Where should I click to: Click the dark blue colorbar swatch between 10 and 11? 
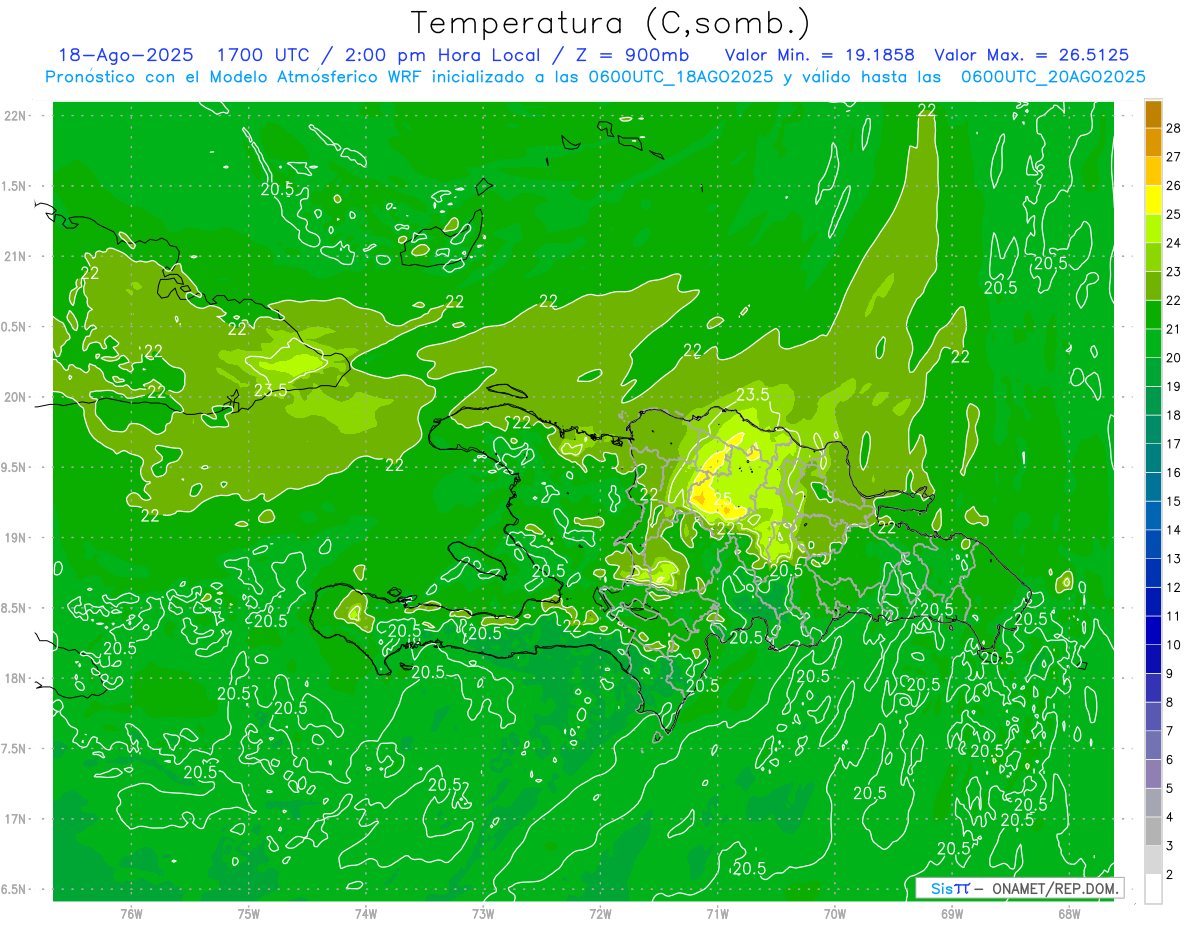point(1153,630)
